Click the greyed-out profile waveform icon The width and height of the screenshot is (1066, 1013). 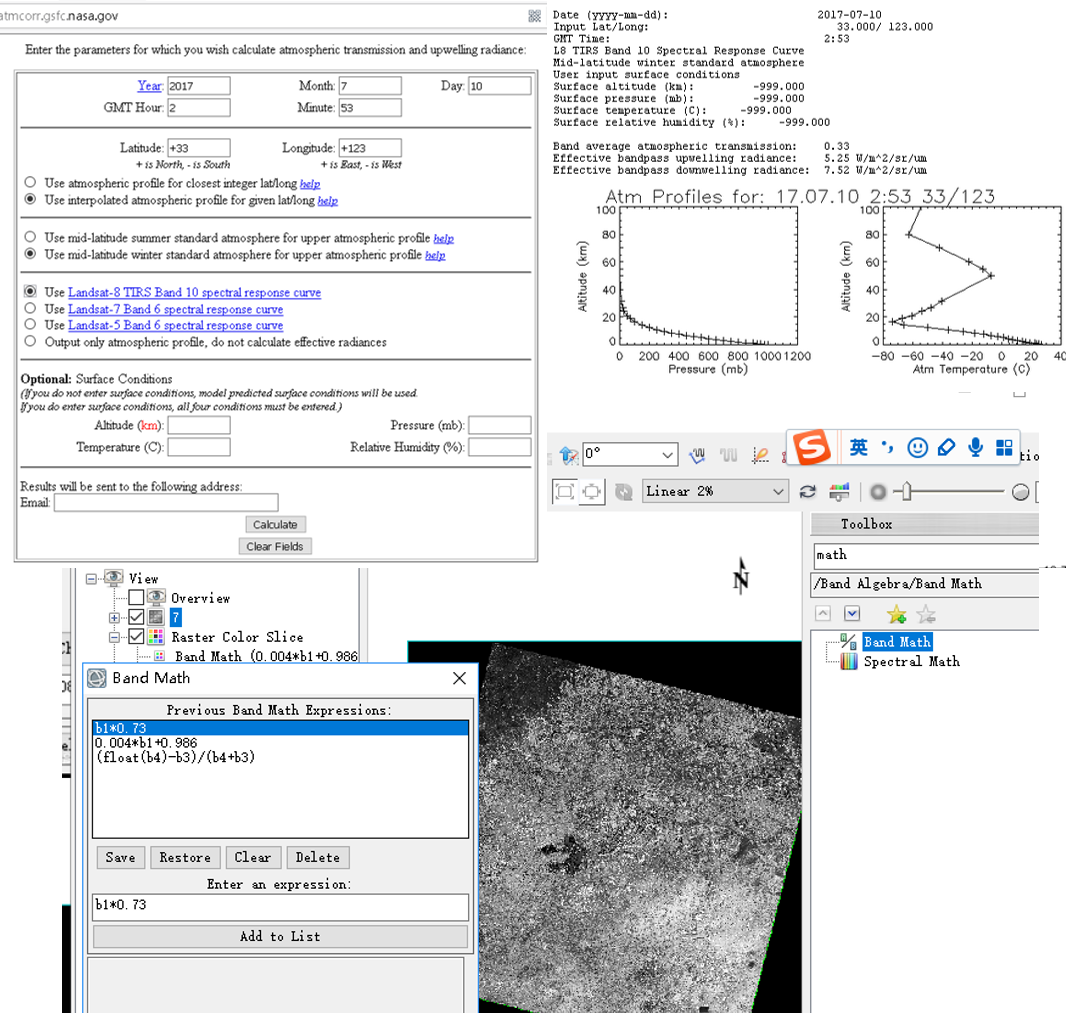729,455
